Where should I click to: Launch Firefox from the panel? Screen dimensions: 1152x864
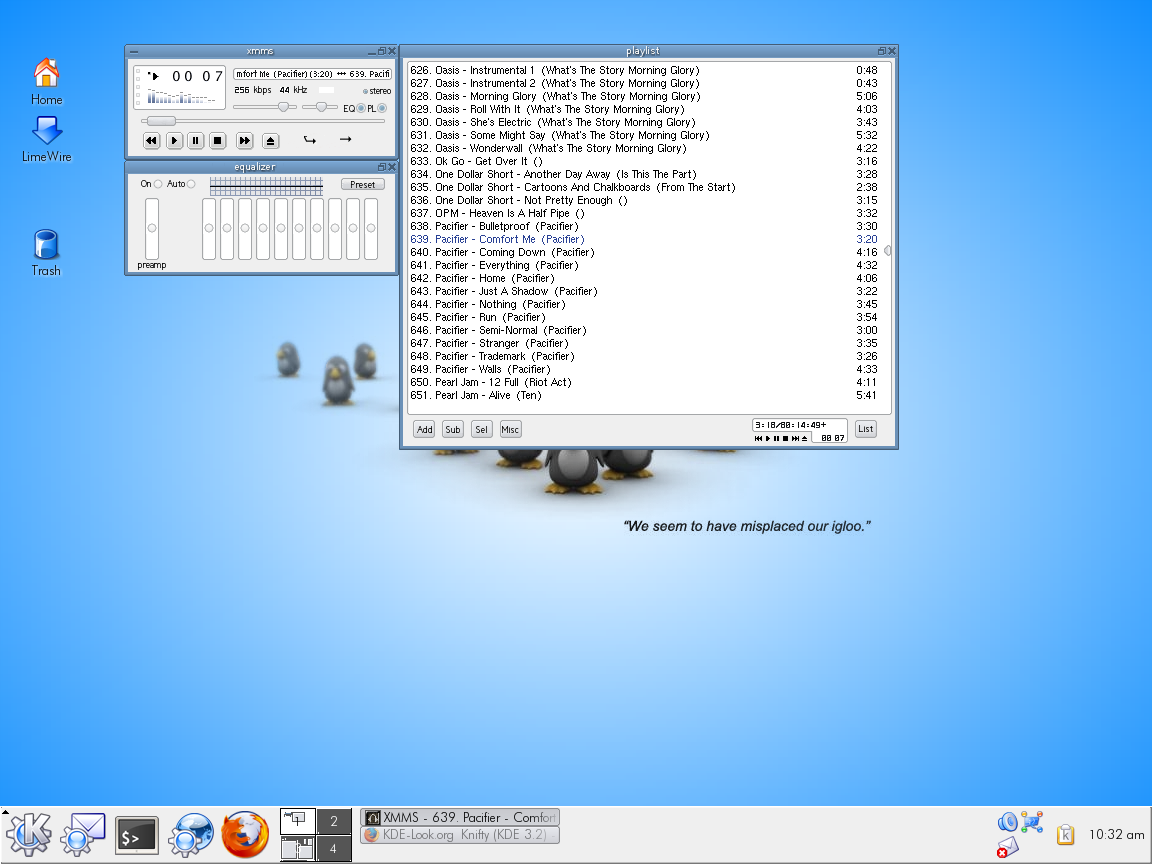(x=245, y=835)
